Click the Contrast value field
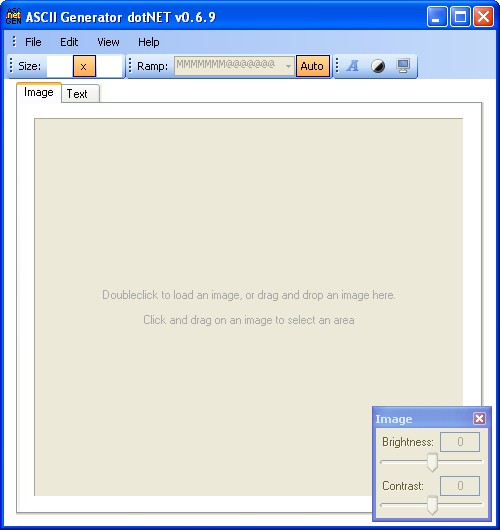500x530 pixels. pyautogui.click(x=460, y=486)
